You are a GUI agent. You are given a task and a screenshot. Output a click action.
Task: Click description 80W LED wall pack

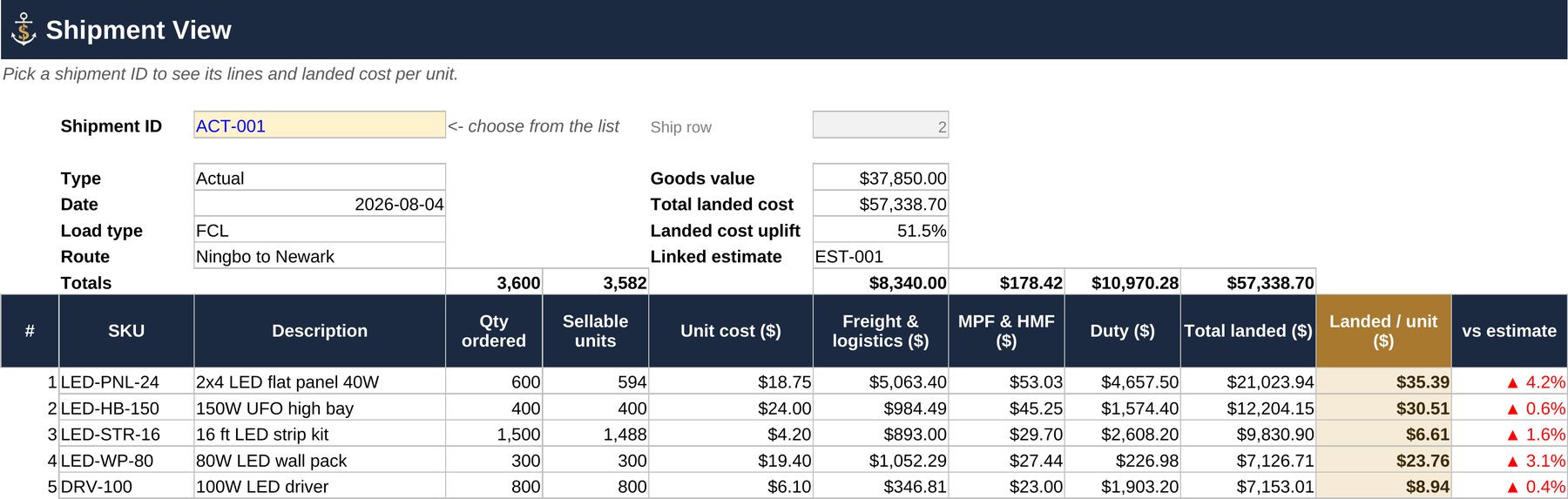320,460
